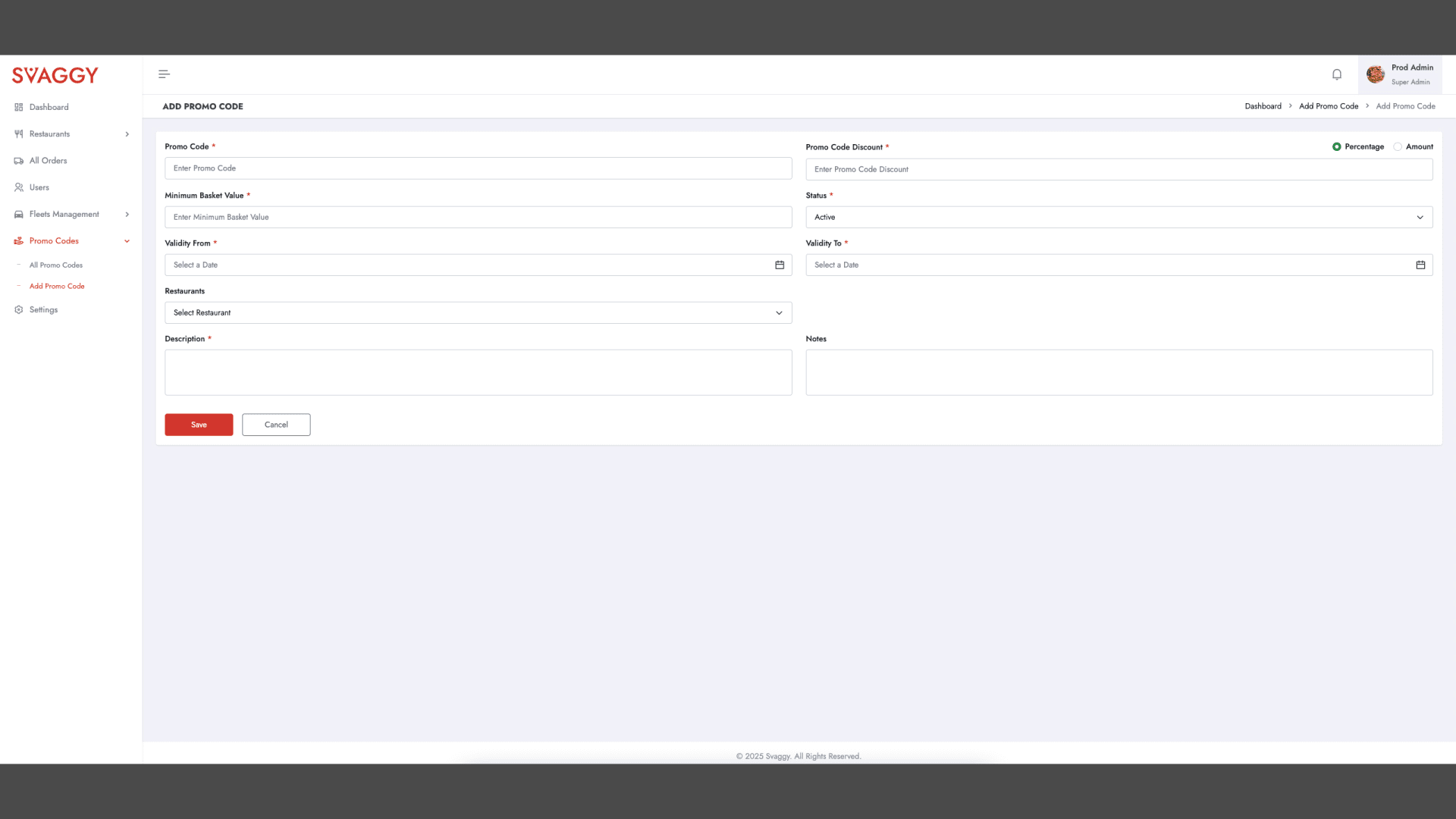Viewport: 1456px width, 819px height.
Task: Open the Fleets Management icon
Action: [18, 214]
